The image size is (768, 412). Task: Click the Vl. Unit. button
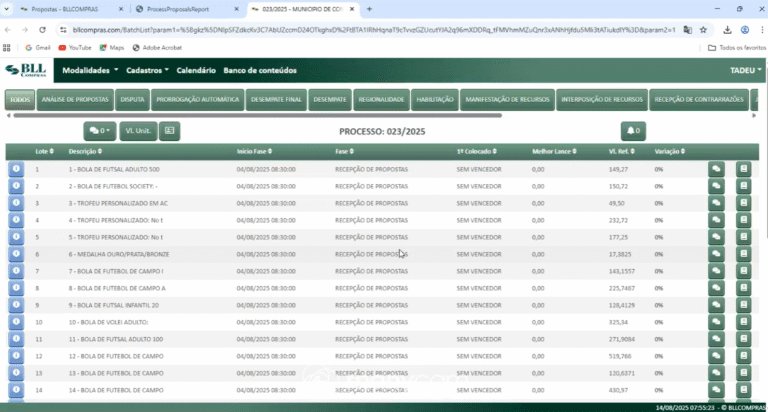[138, 131]
